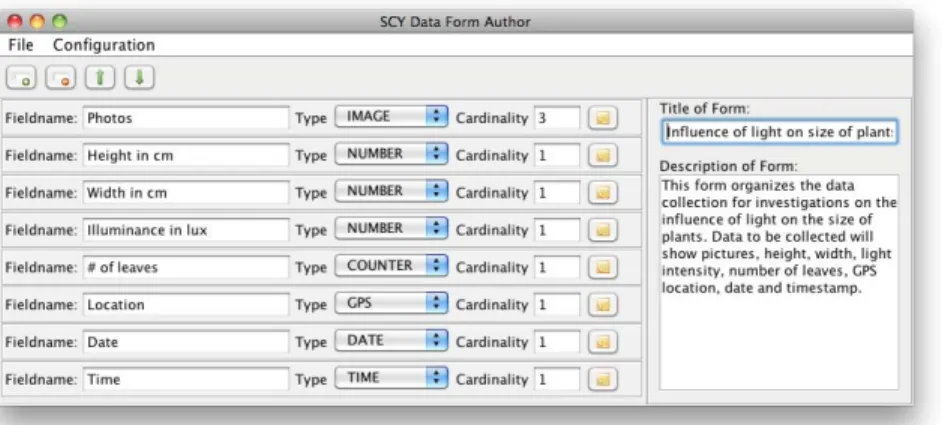Open the yellow details icon for Time row

pyautogui.click(x=603, y=379)
